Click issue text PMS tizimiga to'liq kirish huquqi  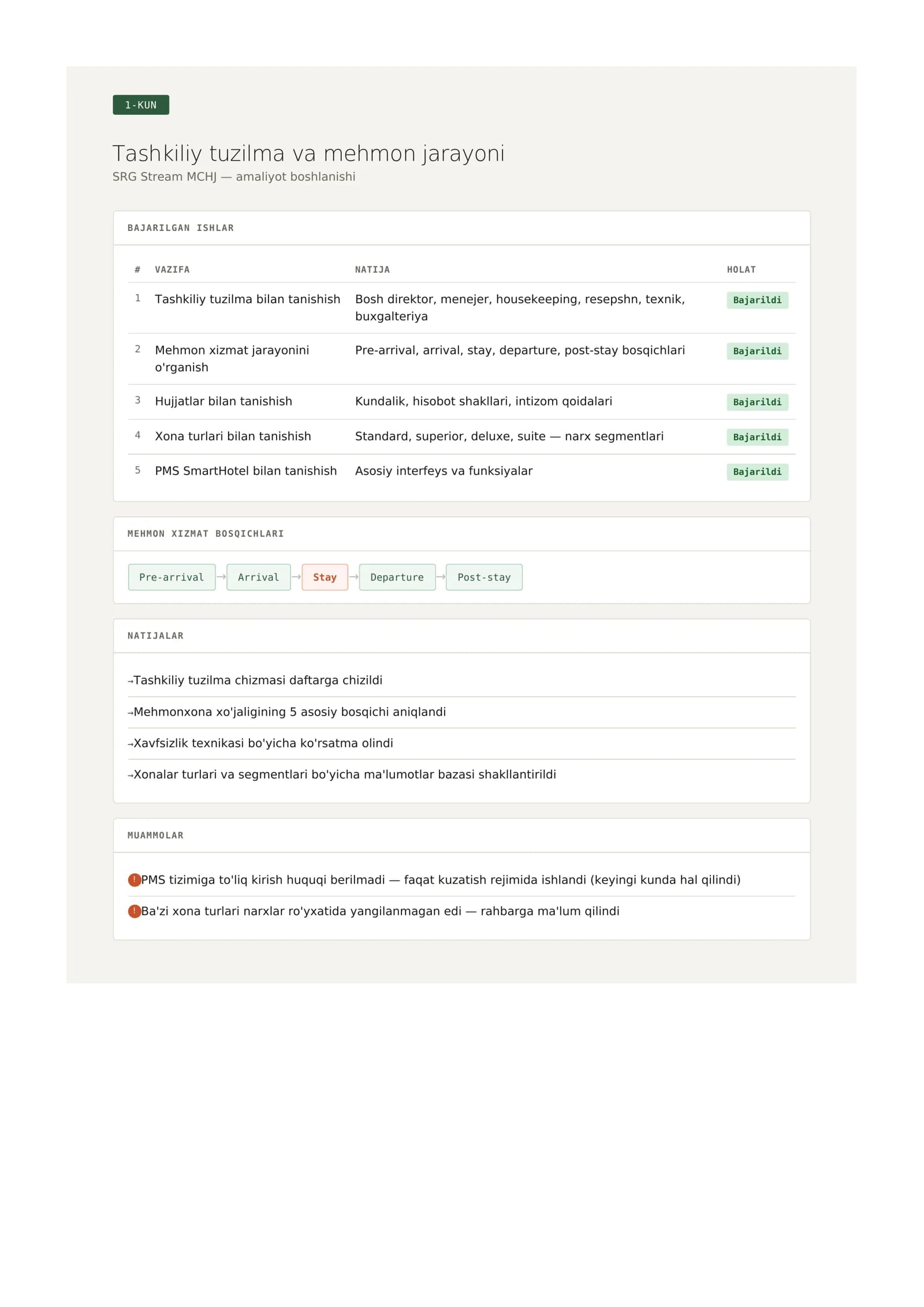tap(441, 880)
